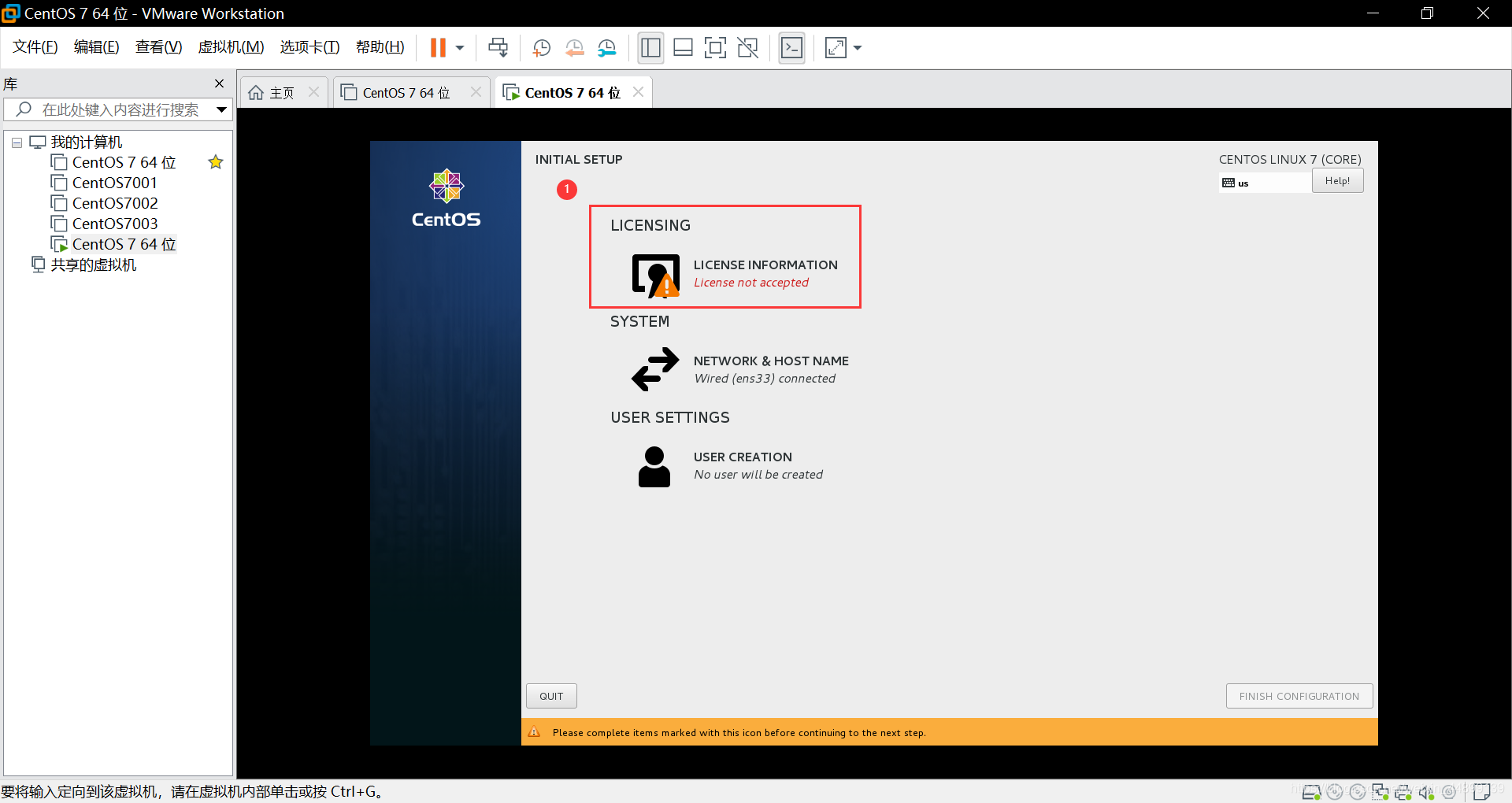Select 共享的虚拟机 in the library
The width and height of the screenshot is (1512, 803).
[93, 265]
